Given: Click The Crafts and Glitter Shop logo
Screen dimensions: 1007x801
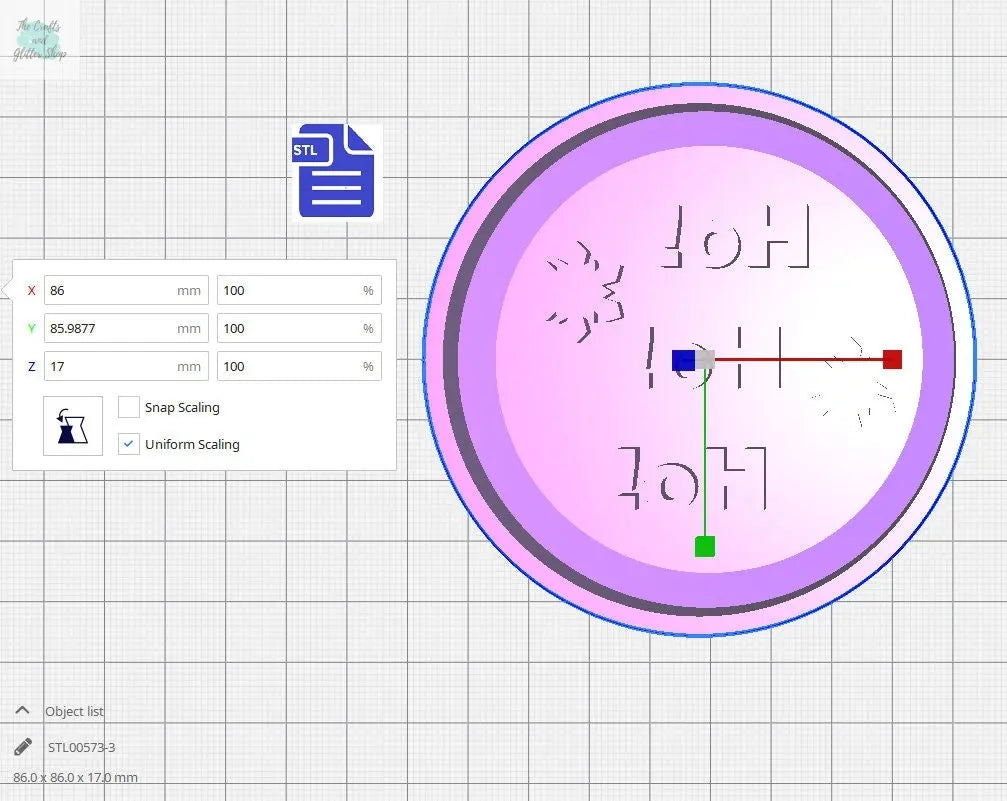Looking at the screenshot, I should [40, 40].
